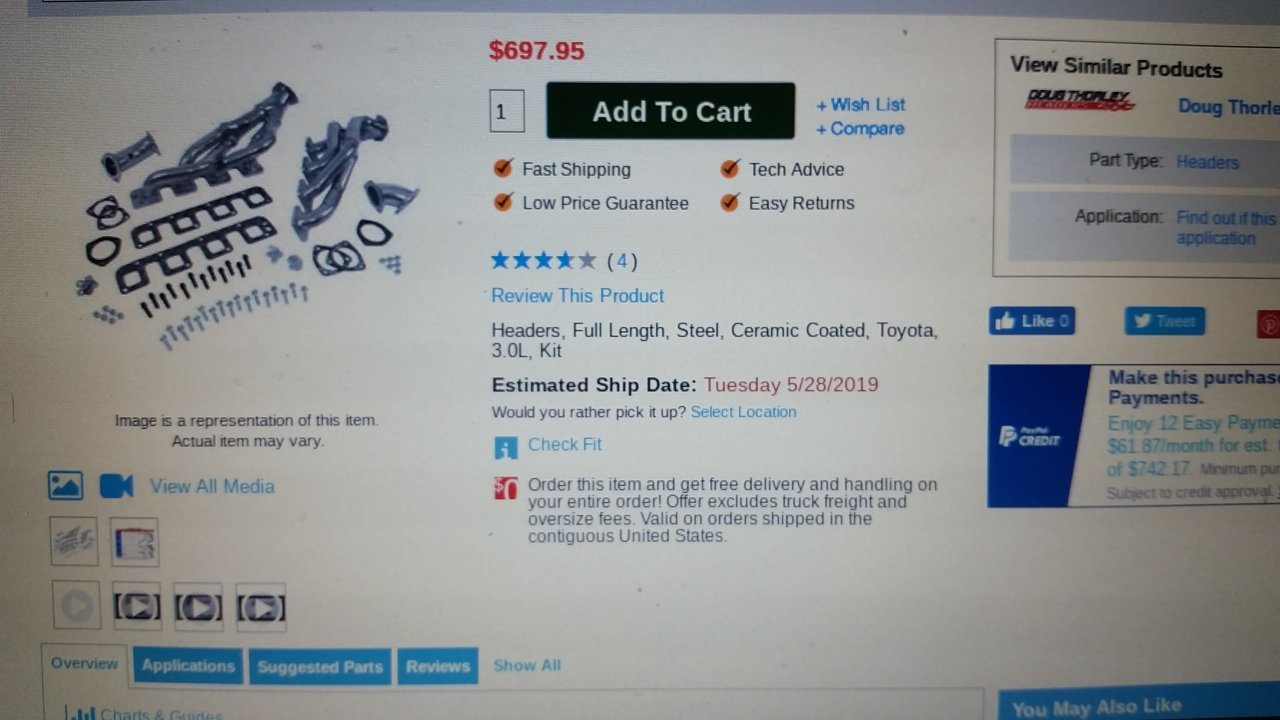This screenshot has height=720, width=1280.
Task: Switch to the Applications tab
Action: tap(188, 666)
